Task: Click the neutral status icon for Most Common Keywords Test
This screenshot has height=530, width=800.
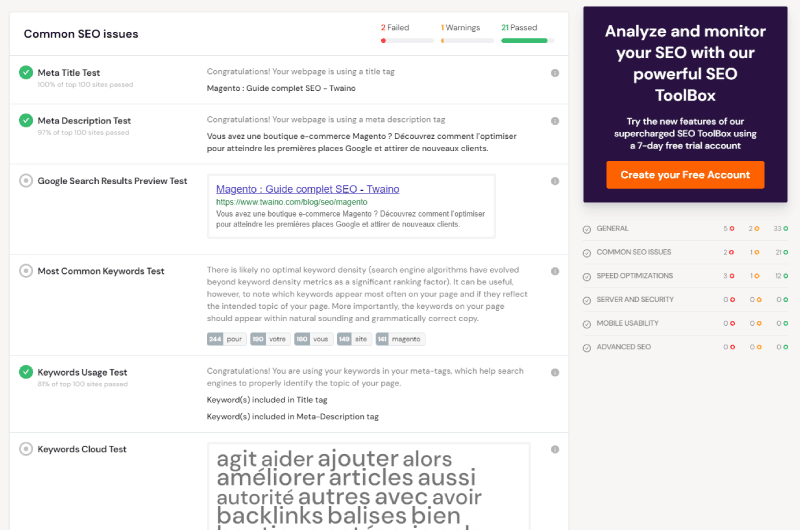Action: tap(26, 271)
